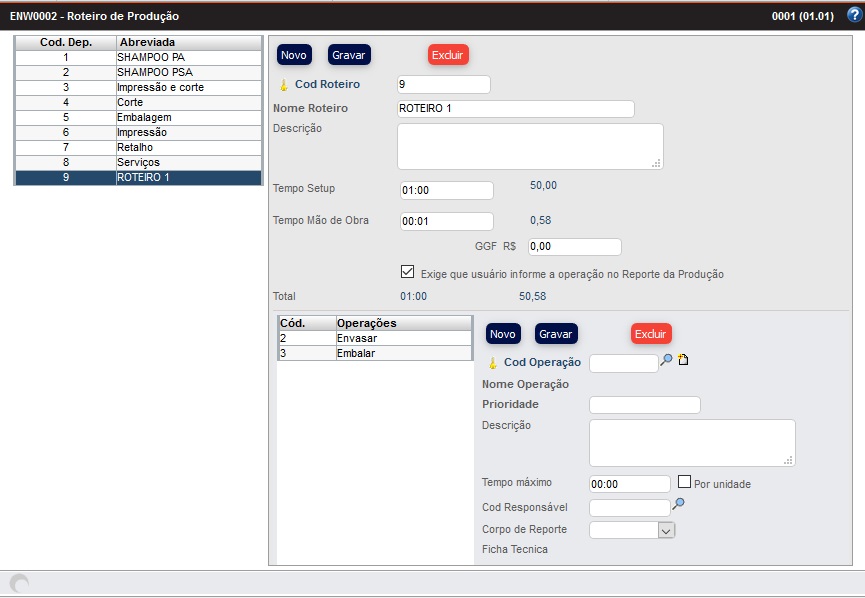Click the new document icon beside Cod Operação
Image resolution: width=865 pixels, height=598 pixels.
(684, 360)
